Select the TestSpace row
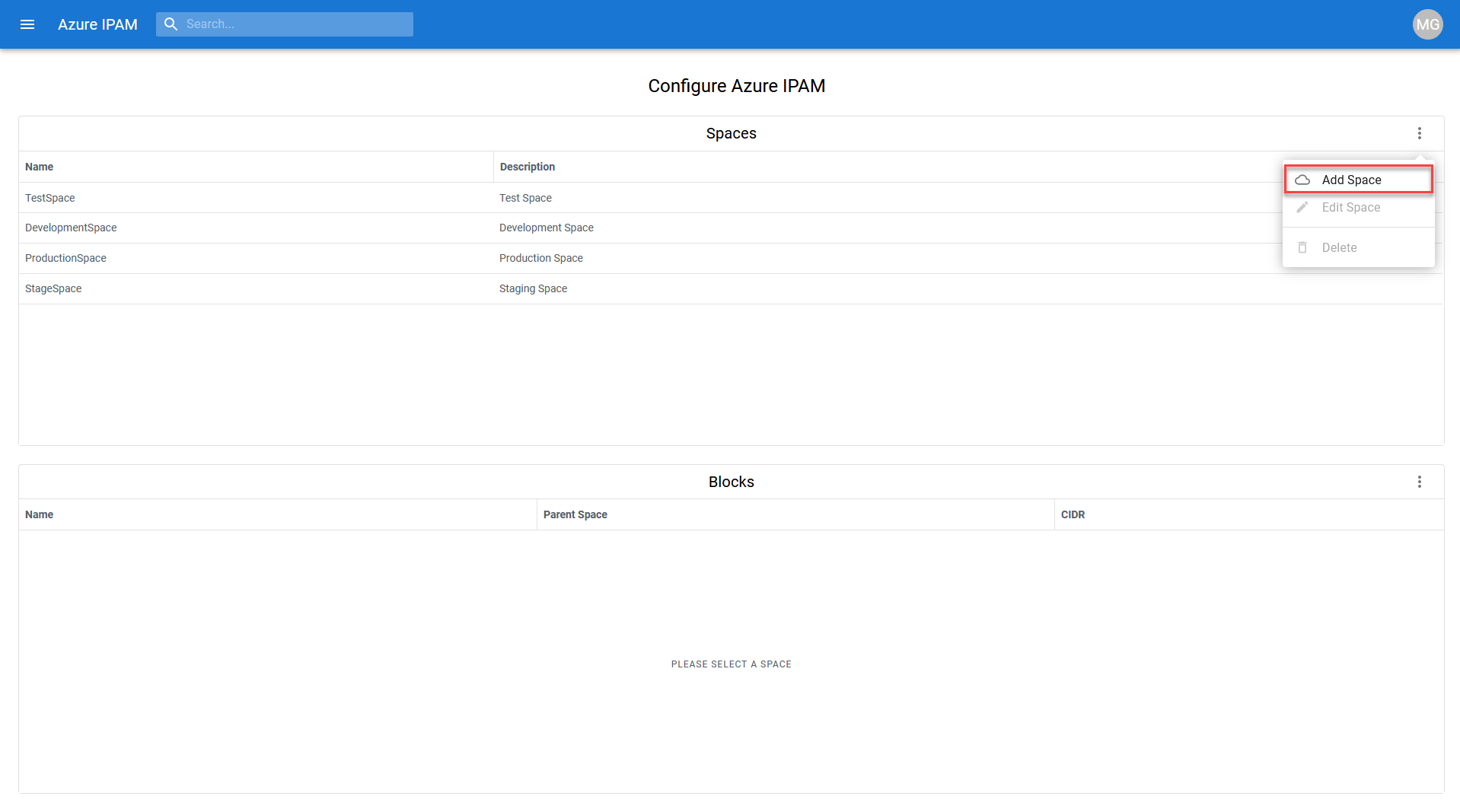 [731, 198]
